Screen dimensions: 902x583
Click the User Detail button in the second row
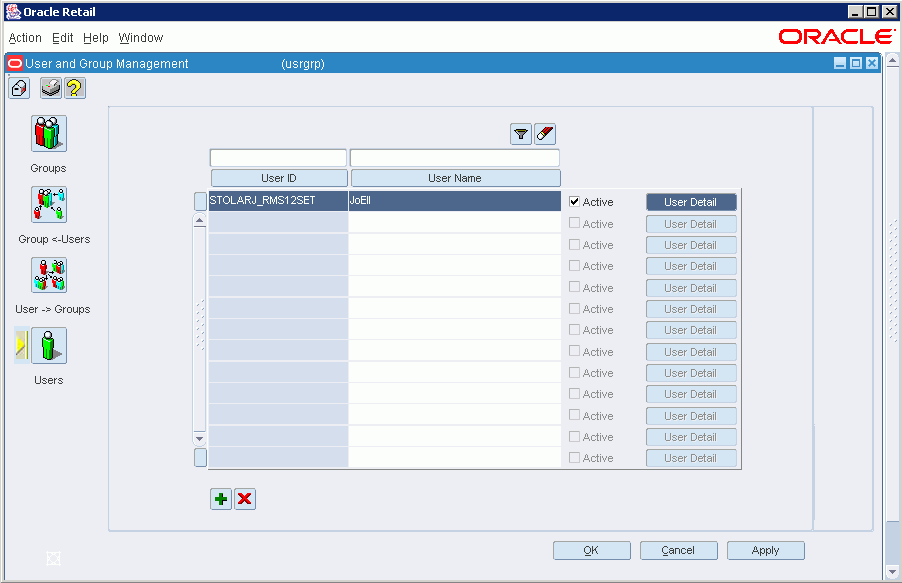coord(691,224)
